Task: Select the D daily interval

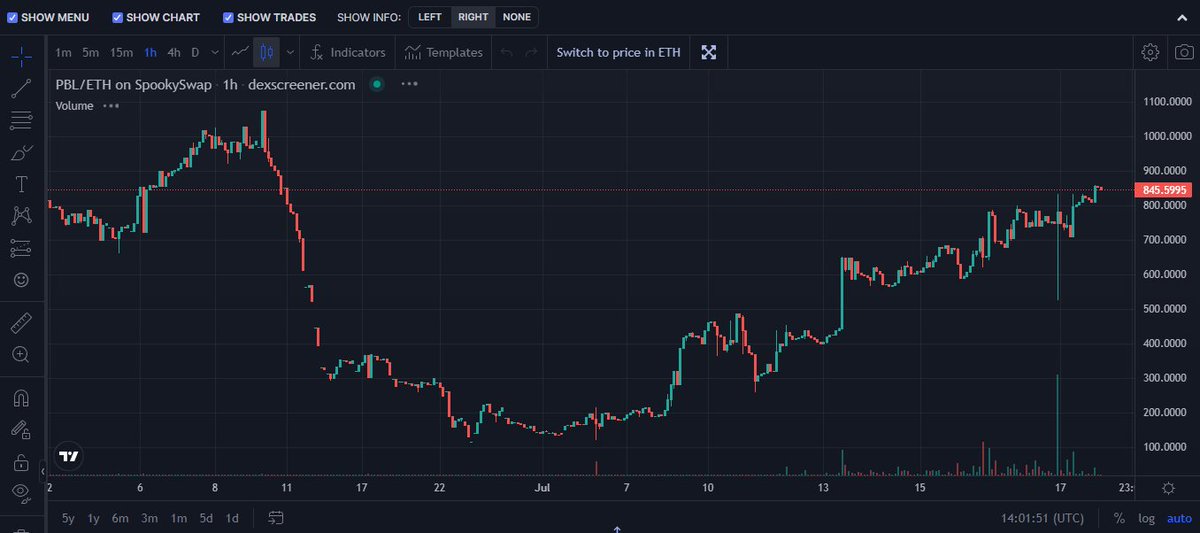Action: point(196,52)
